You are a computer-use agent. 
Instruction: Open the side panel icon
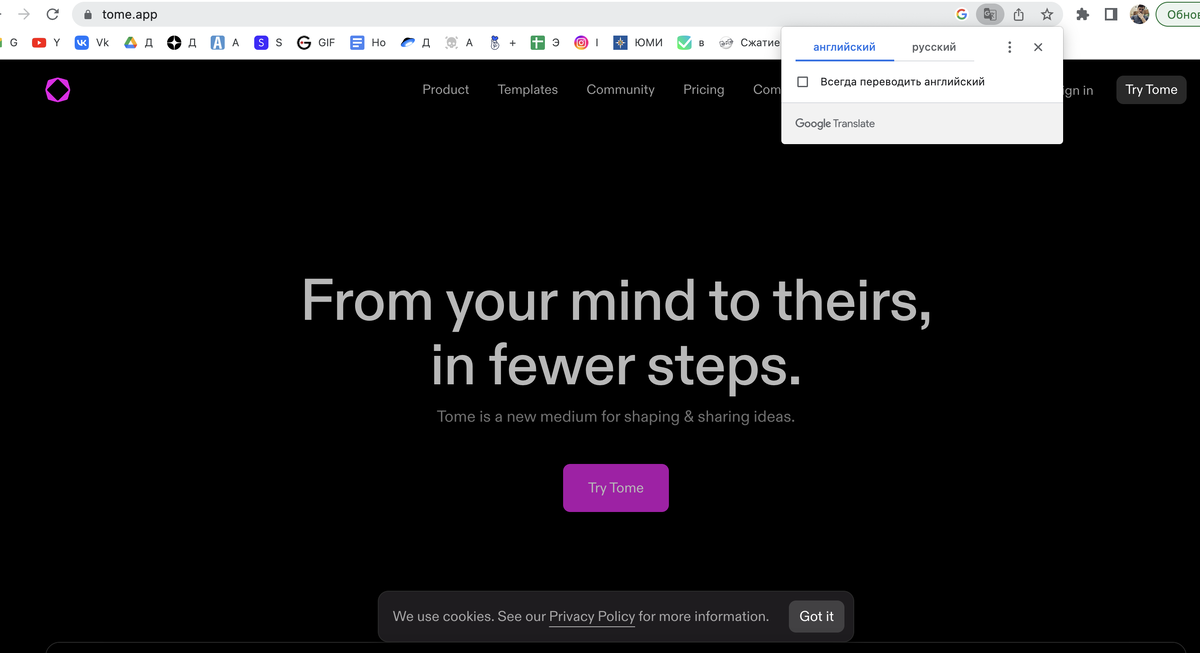[x=1111, y=15]
